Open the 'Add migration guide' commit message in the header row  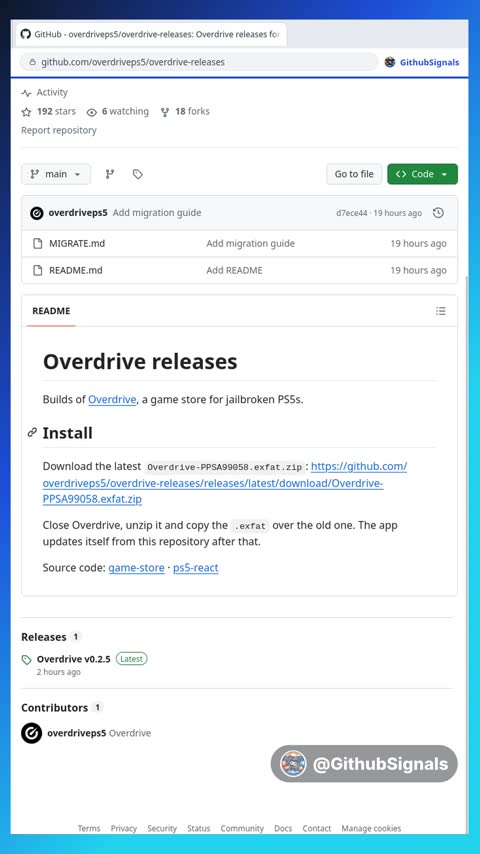tap(157, 213)
